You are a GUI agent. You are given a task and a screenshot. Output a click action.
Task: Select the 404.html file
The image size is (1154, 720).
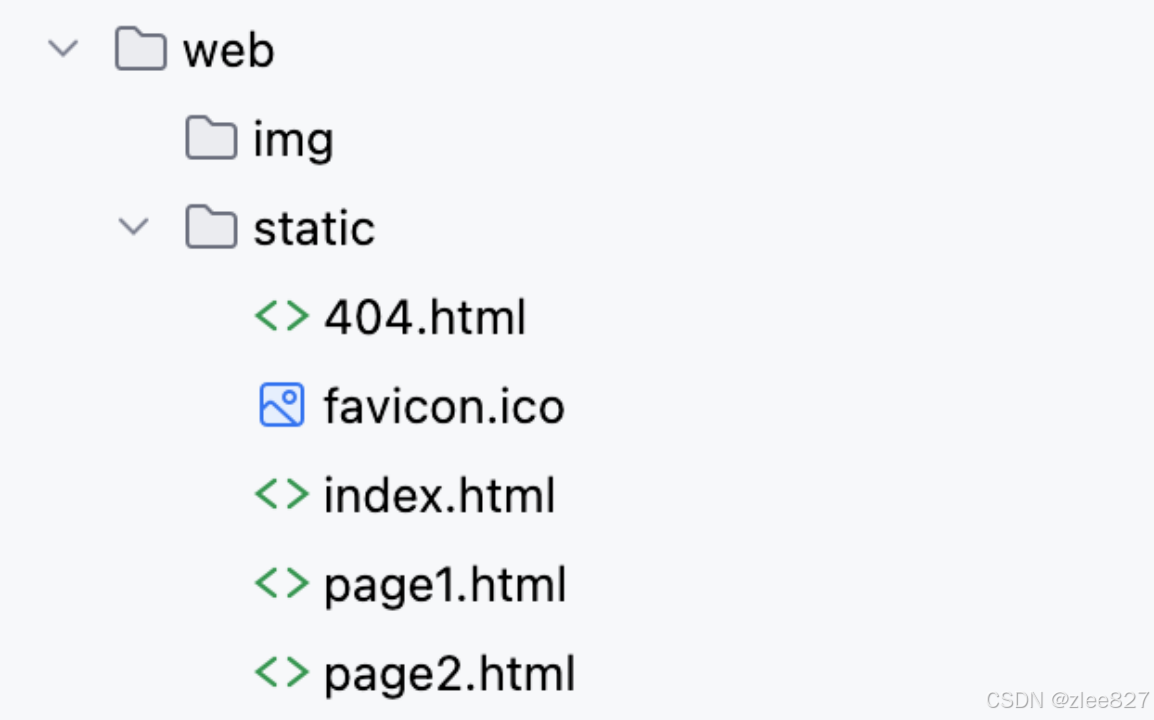(425, 316)
